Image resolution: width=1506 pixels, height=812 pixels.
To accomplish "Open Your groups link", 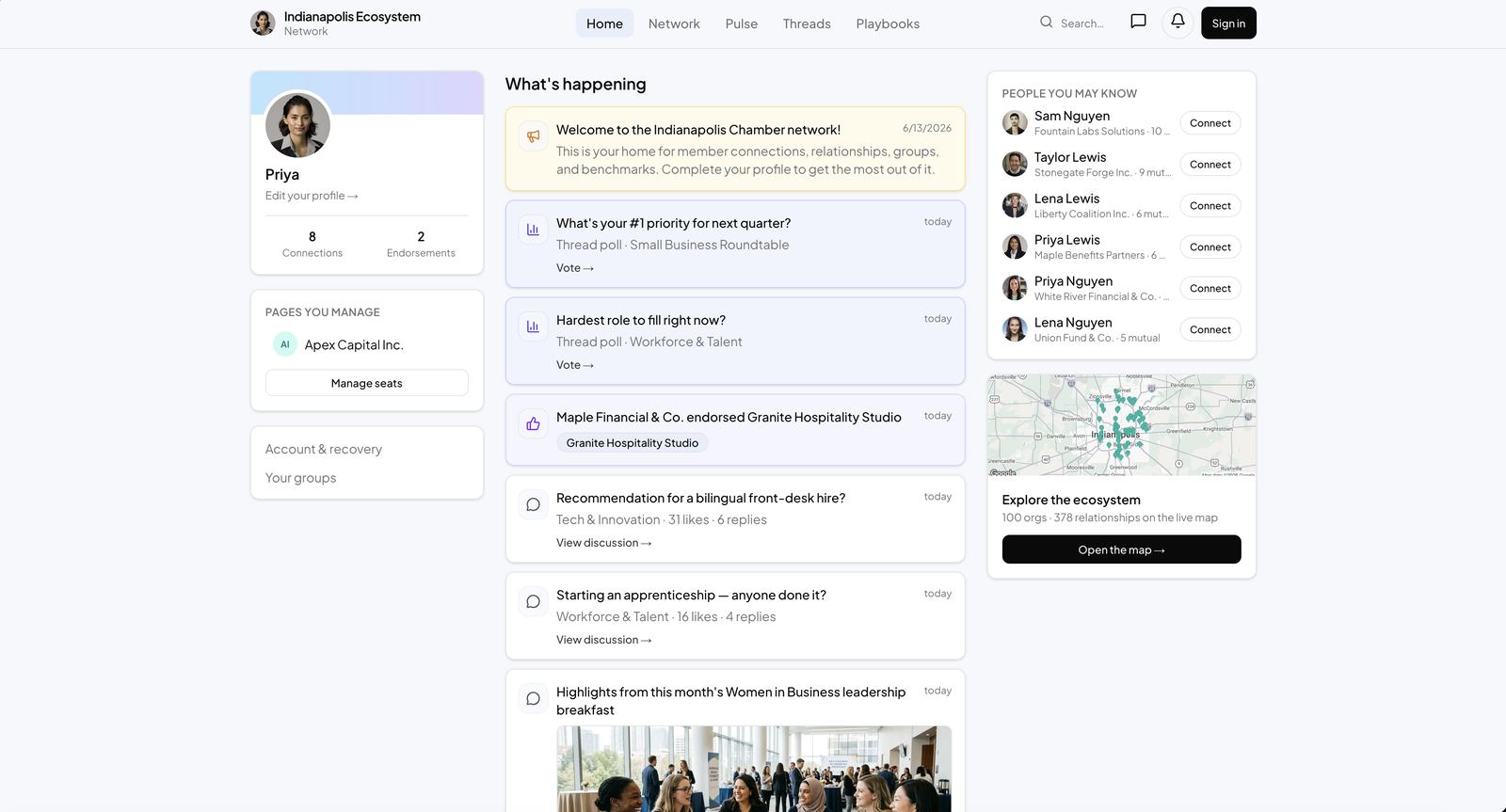I will click(x=300, y=478).
